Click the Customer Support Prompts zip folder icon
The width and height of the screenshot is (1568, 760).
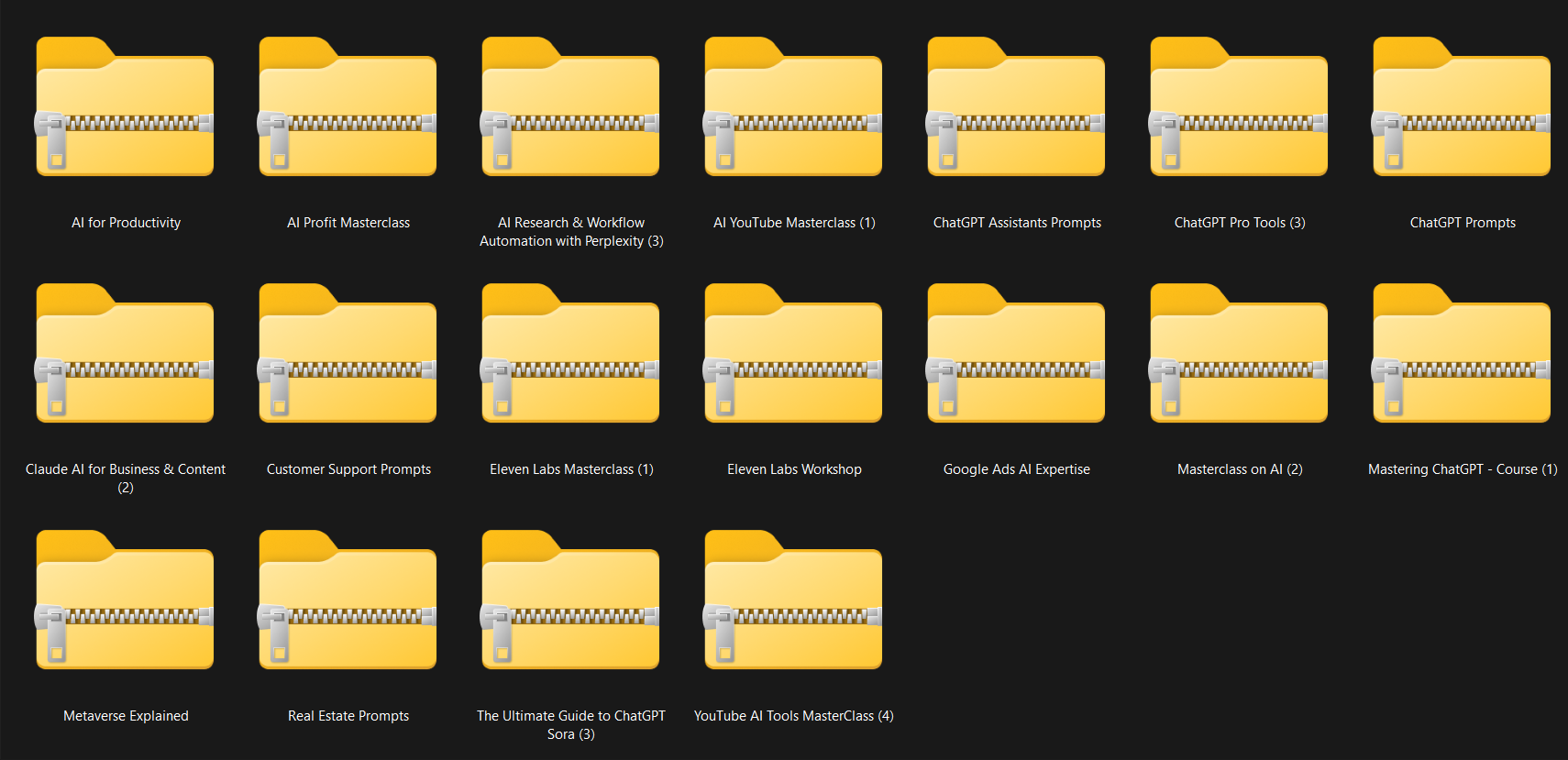[x=348, y=353]
